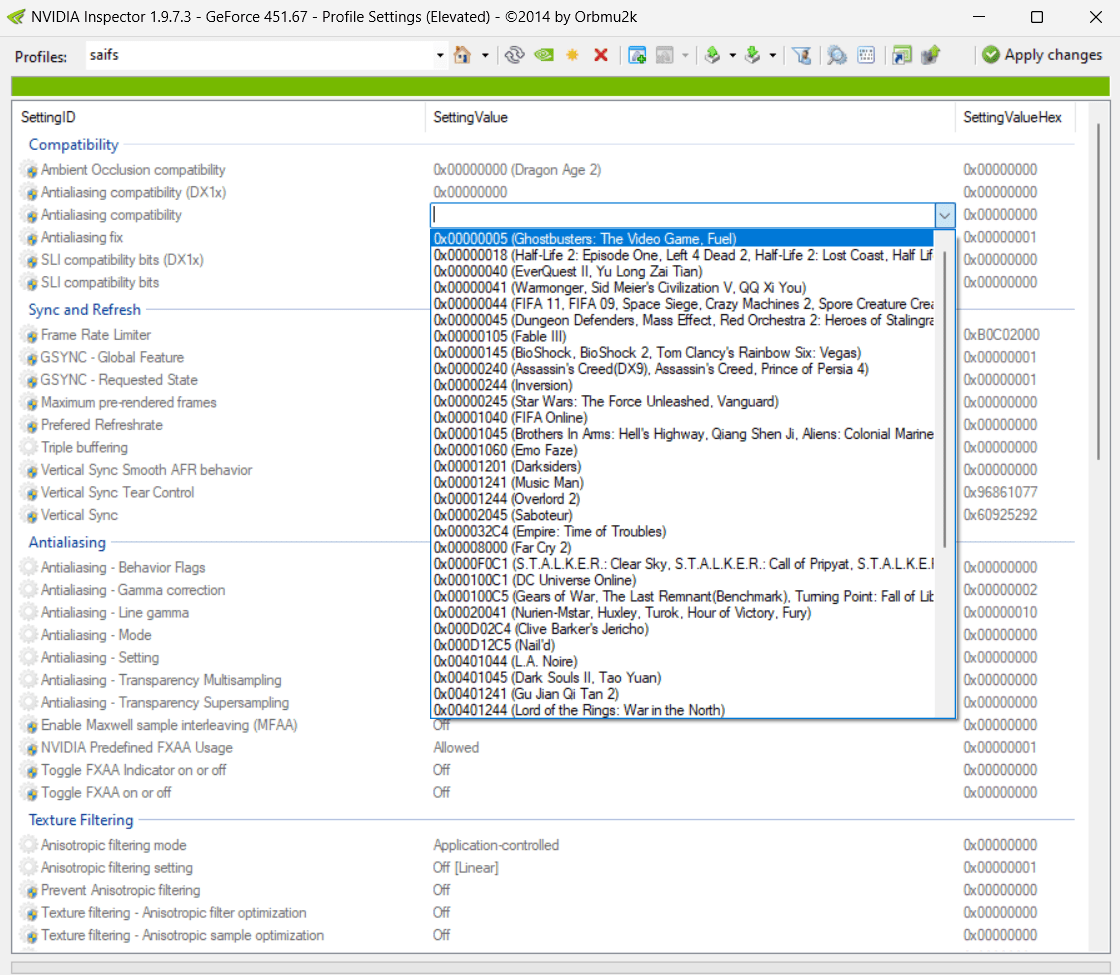Open the search unknown settings icon
1120x975 pixels.
pyautogui.click(x=836, y=55)
